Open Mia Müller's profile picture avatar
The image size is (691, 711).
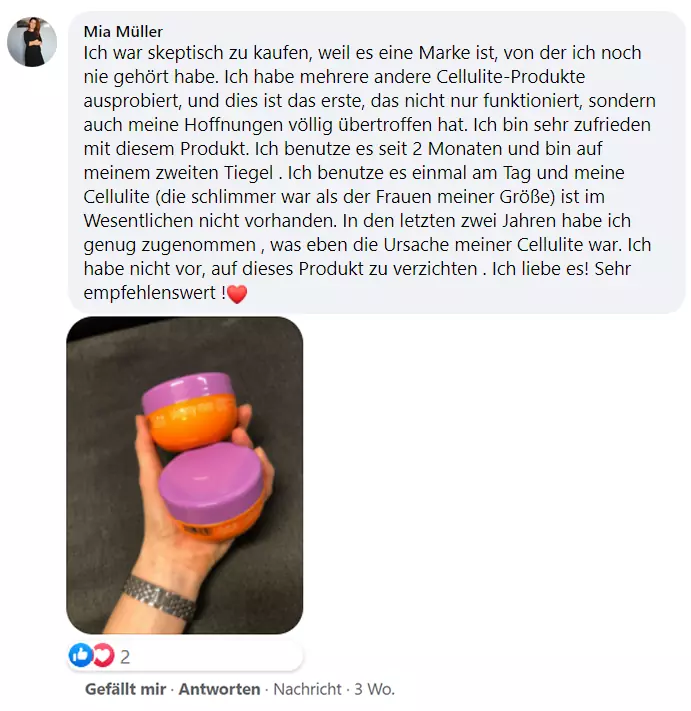pyautogui.click(x=32, y=42)
